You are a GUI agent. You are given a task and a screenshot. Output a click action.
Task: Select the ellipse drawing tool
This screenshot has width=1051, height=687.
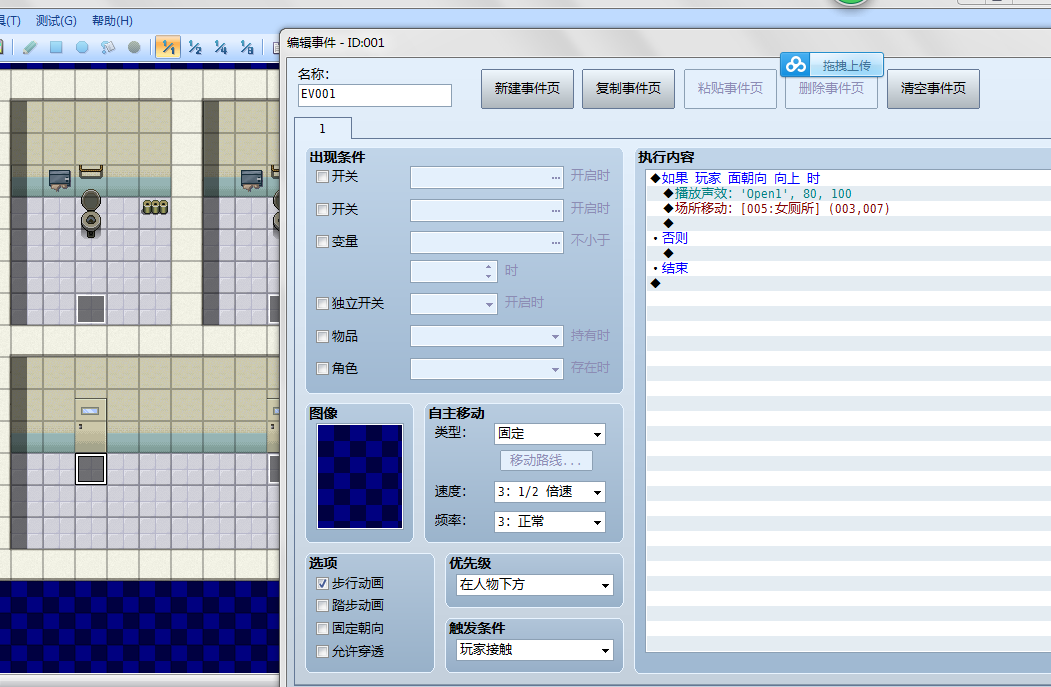[x=82, y=48]
